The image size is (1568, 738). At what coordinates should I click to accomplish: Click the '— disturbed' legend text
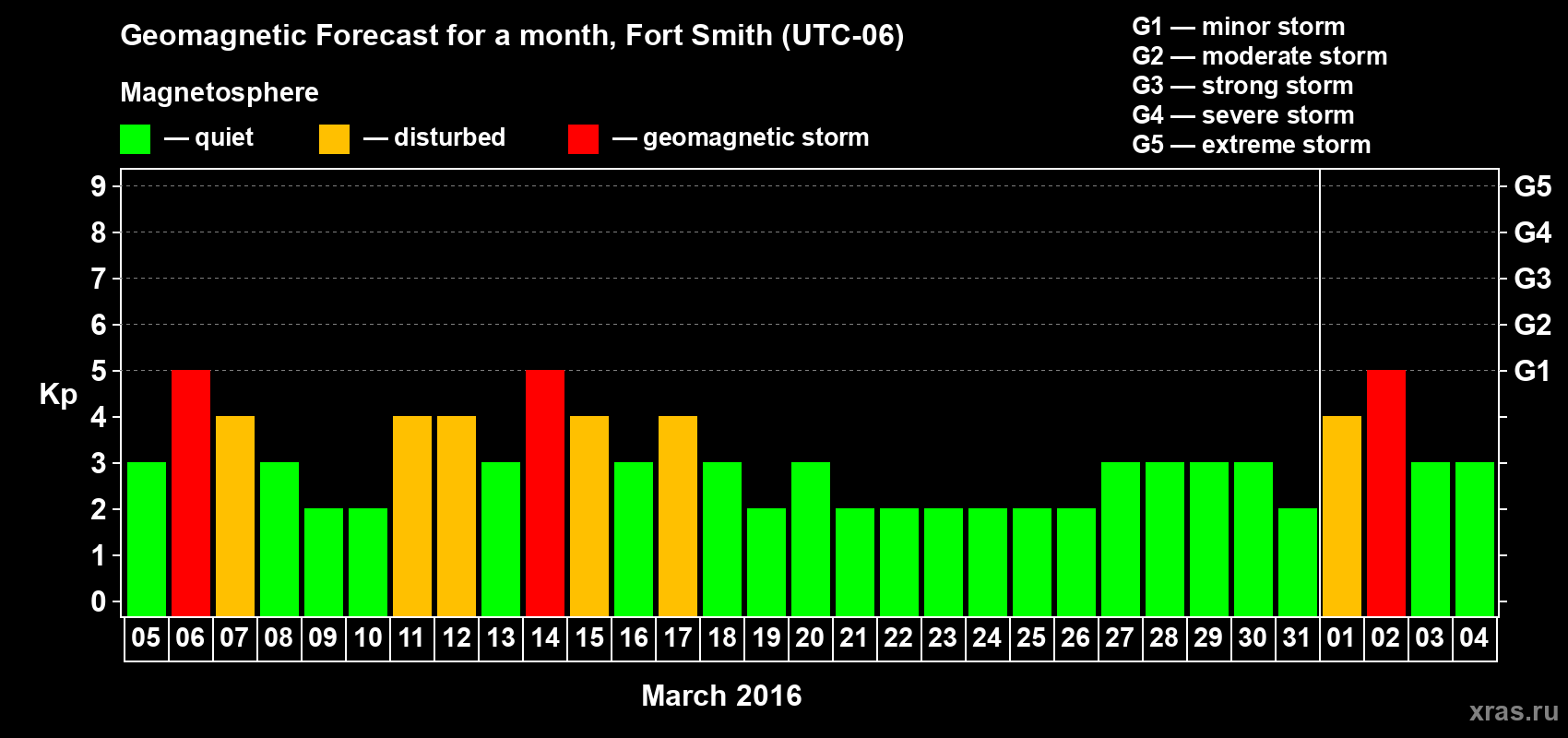(x=434, y=137)
